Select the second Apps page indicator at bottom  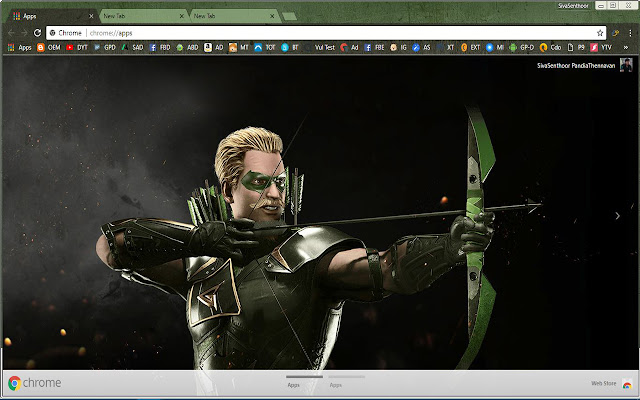pos(346,381)
